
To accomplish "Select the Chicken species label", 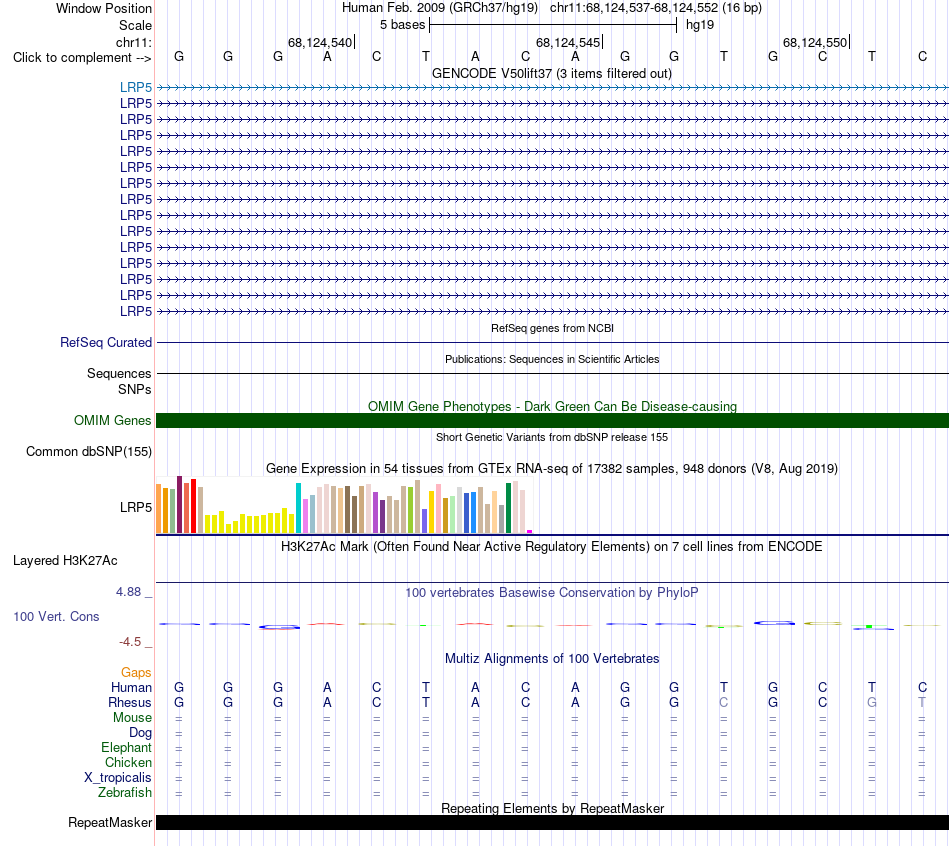I will [x=128, y=762].
